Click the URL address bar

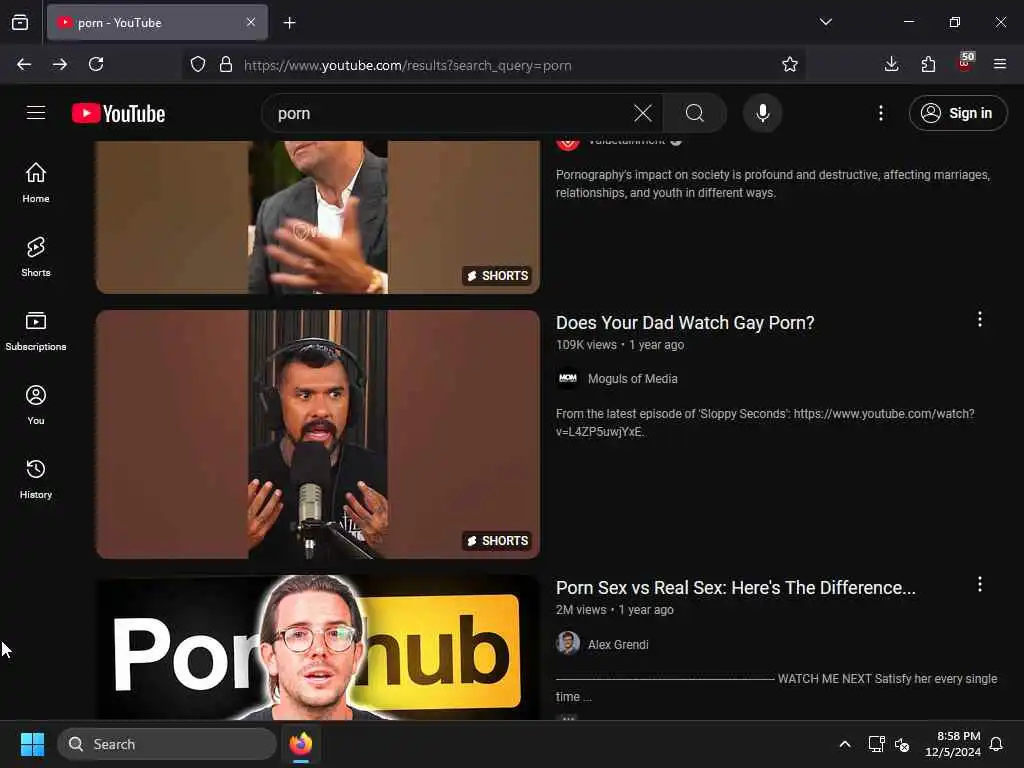pos(496,65)
